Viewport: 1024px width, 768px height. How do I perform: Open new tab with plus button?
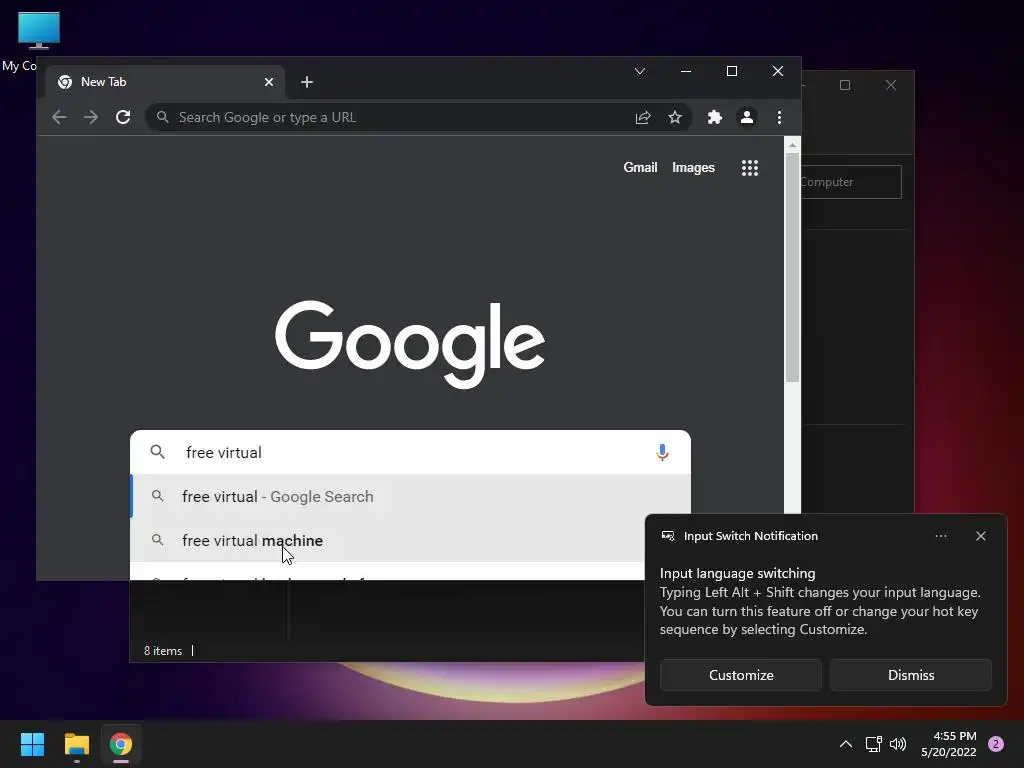(307, 82)
